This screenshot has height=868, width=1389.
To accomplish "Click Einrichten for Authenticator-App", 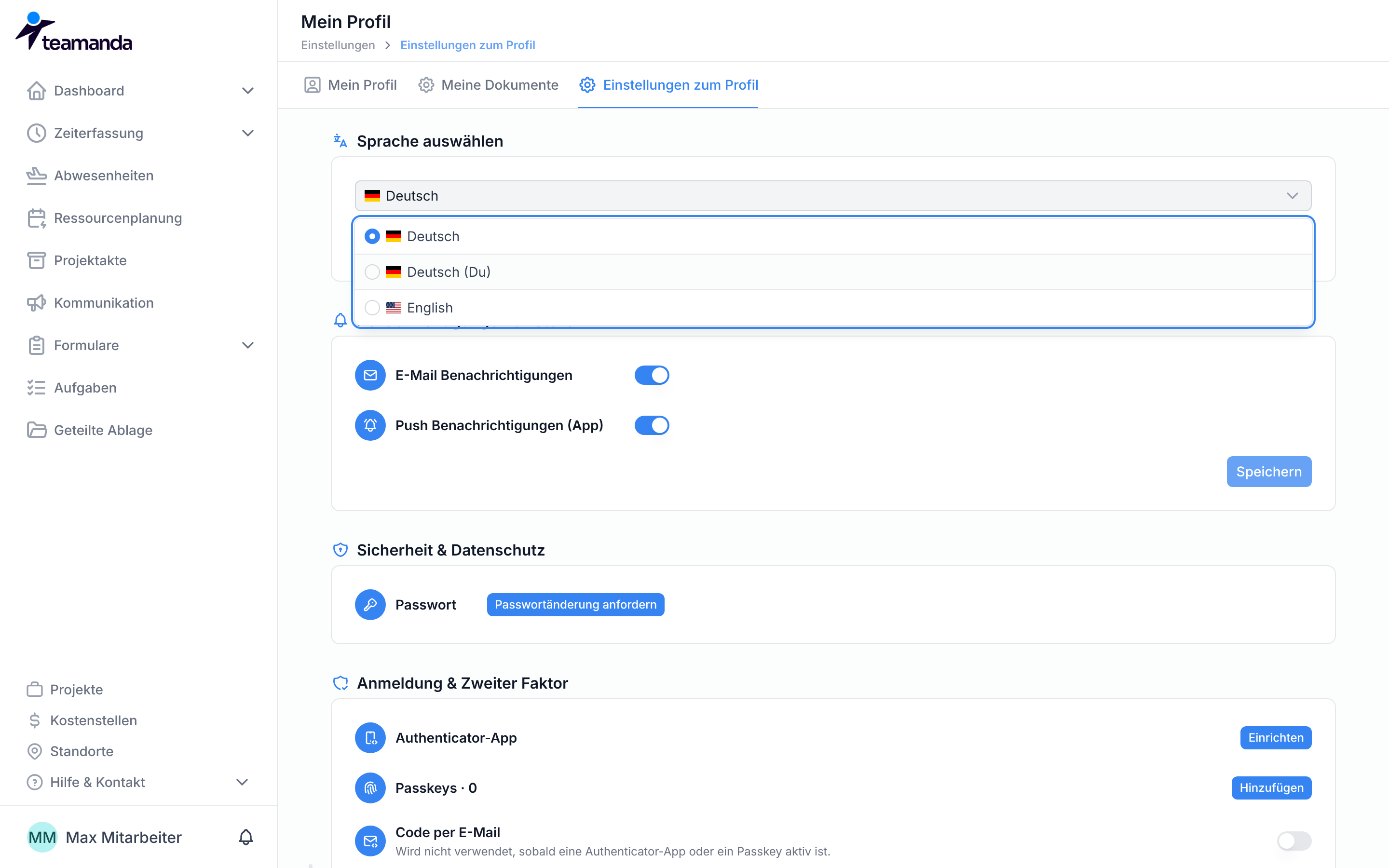I will 1275,738.
